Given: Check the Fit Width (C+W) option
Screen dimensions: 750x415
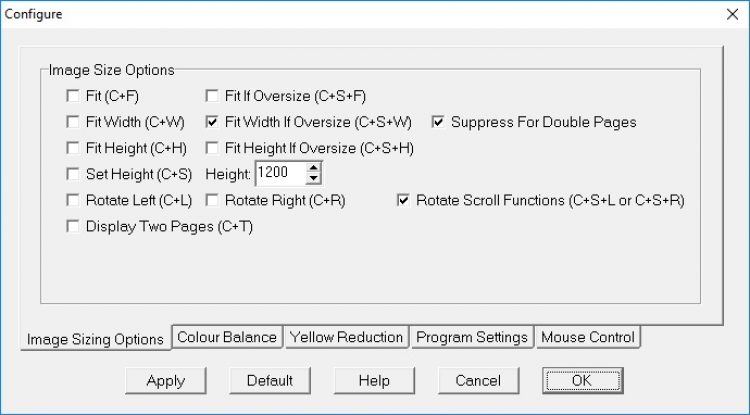Looking at the screenshot, I should 72,123.
